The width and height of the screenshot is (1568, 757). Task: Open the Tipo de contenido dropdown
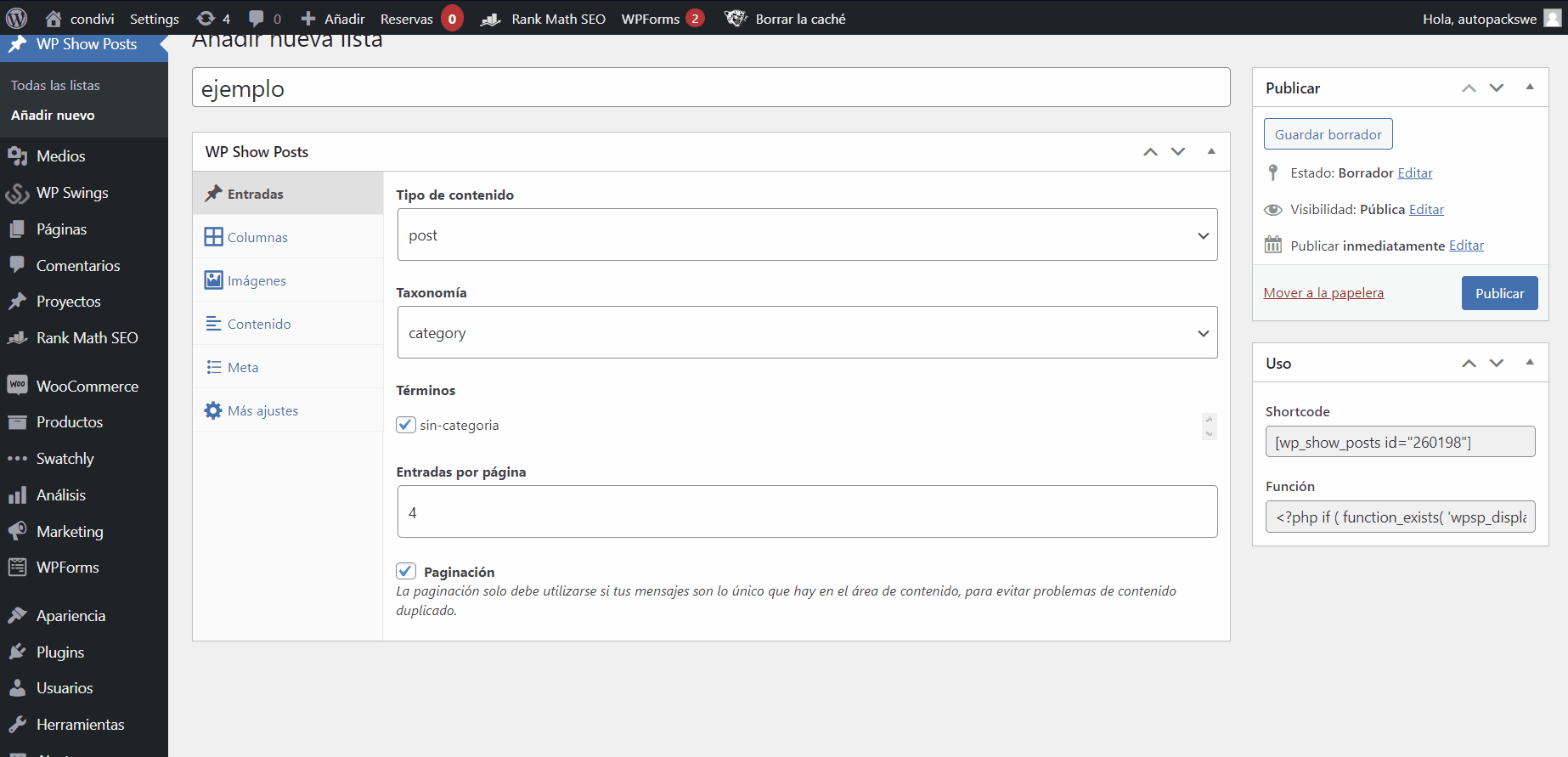[807, 235]
